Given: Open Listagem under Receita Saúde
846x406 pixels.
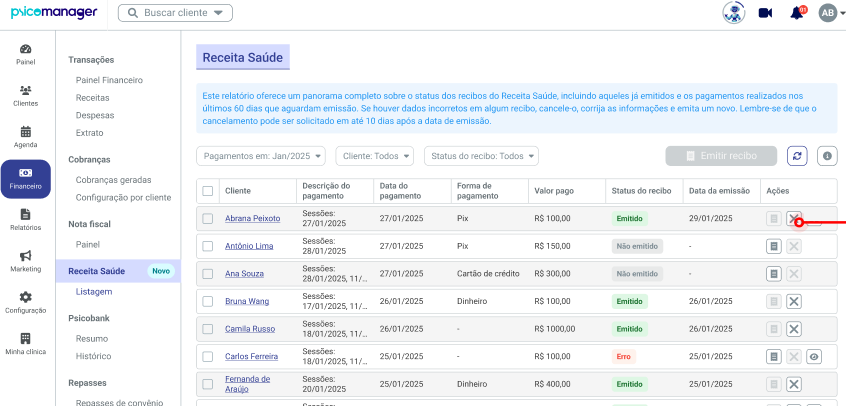Looking at the screenshot, I should point(94,292).
